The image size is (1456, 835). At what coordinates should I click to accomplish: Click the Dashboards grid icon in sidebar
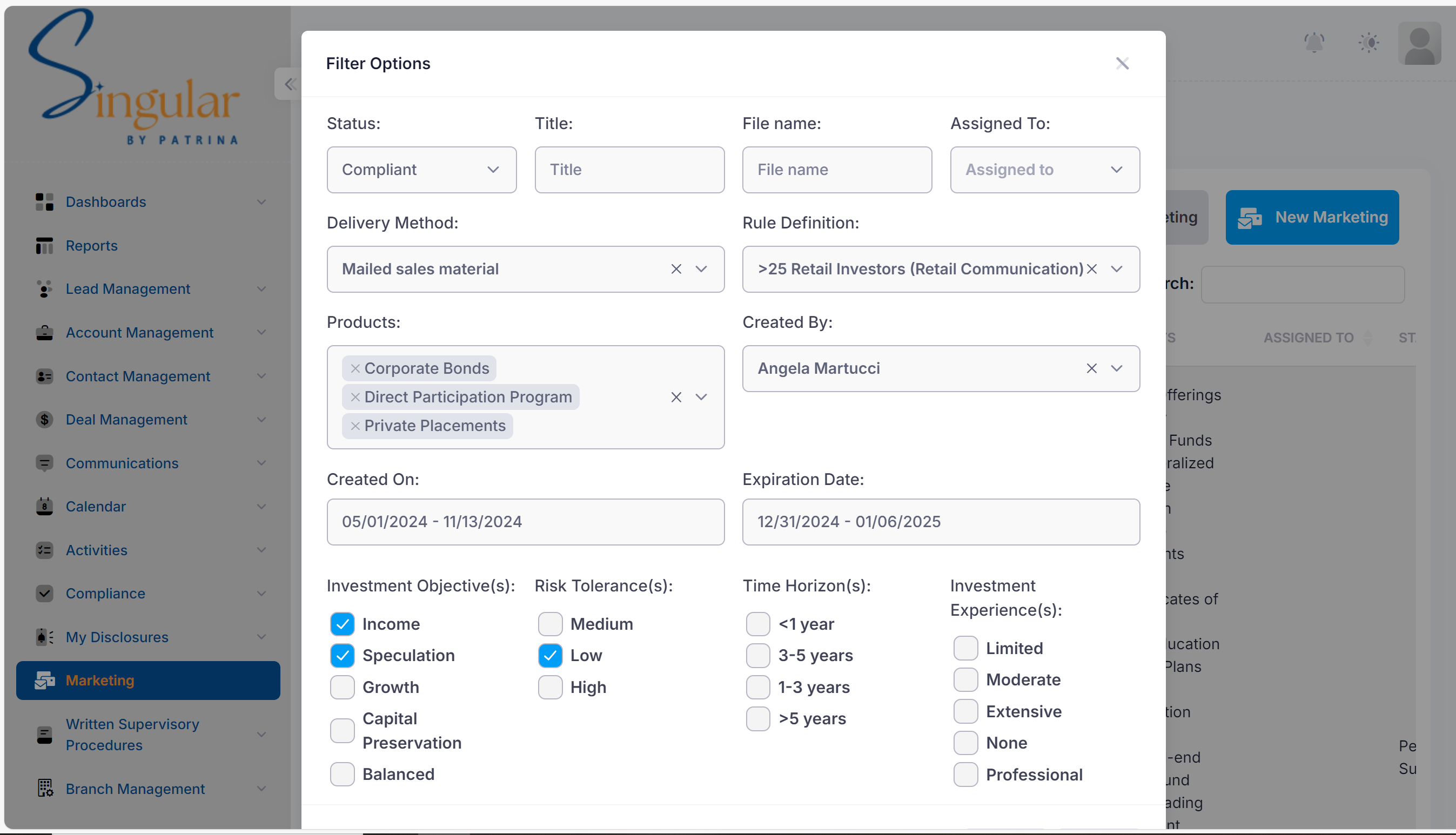point(44,202)
